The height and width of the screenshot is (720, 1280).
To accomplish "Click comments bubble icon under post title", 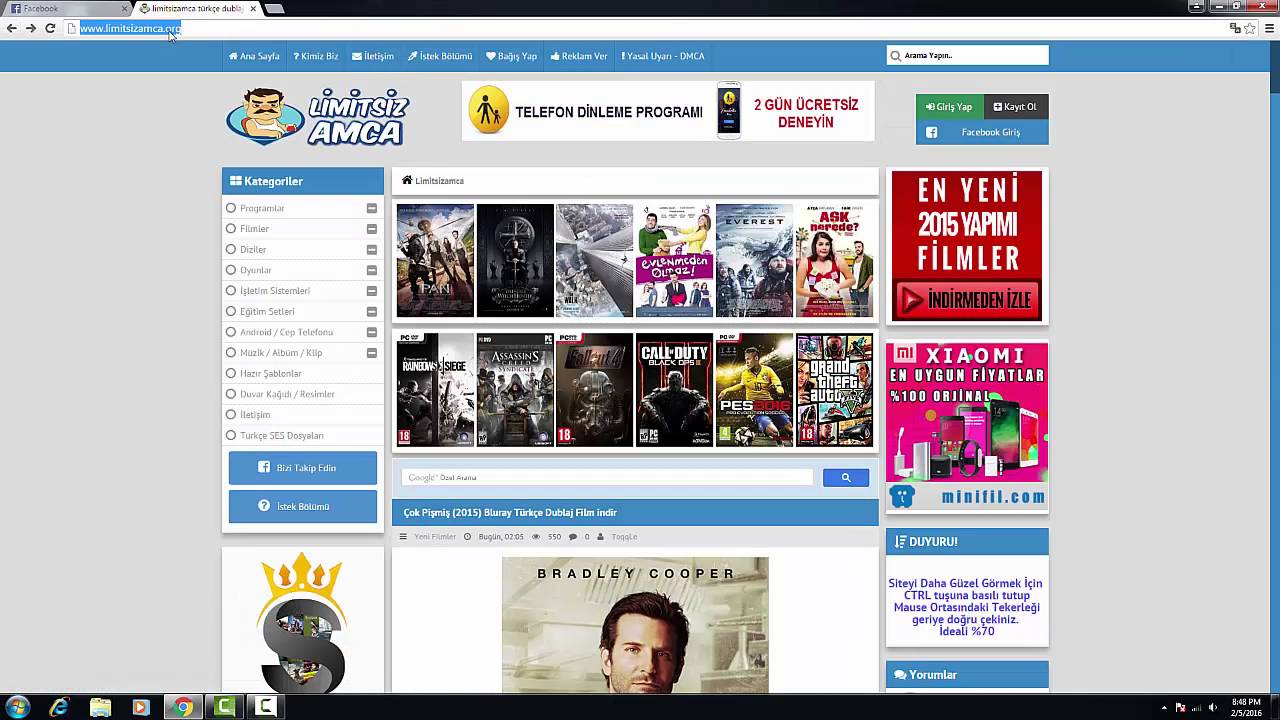I will [573, 537].
